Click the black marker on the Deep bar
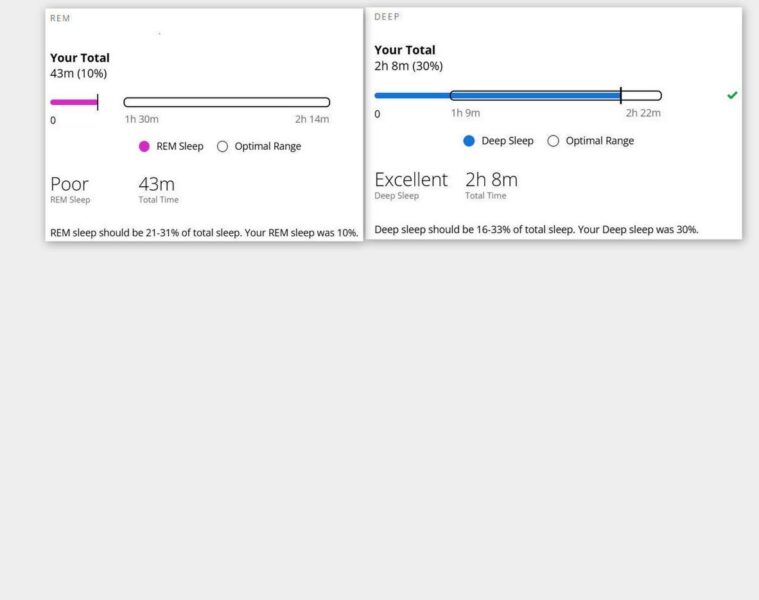The image size is (759, 600). [x=621, y=96]
